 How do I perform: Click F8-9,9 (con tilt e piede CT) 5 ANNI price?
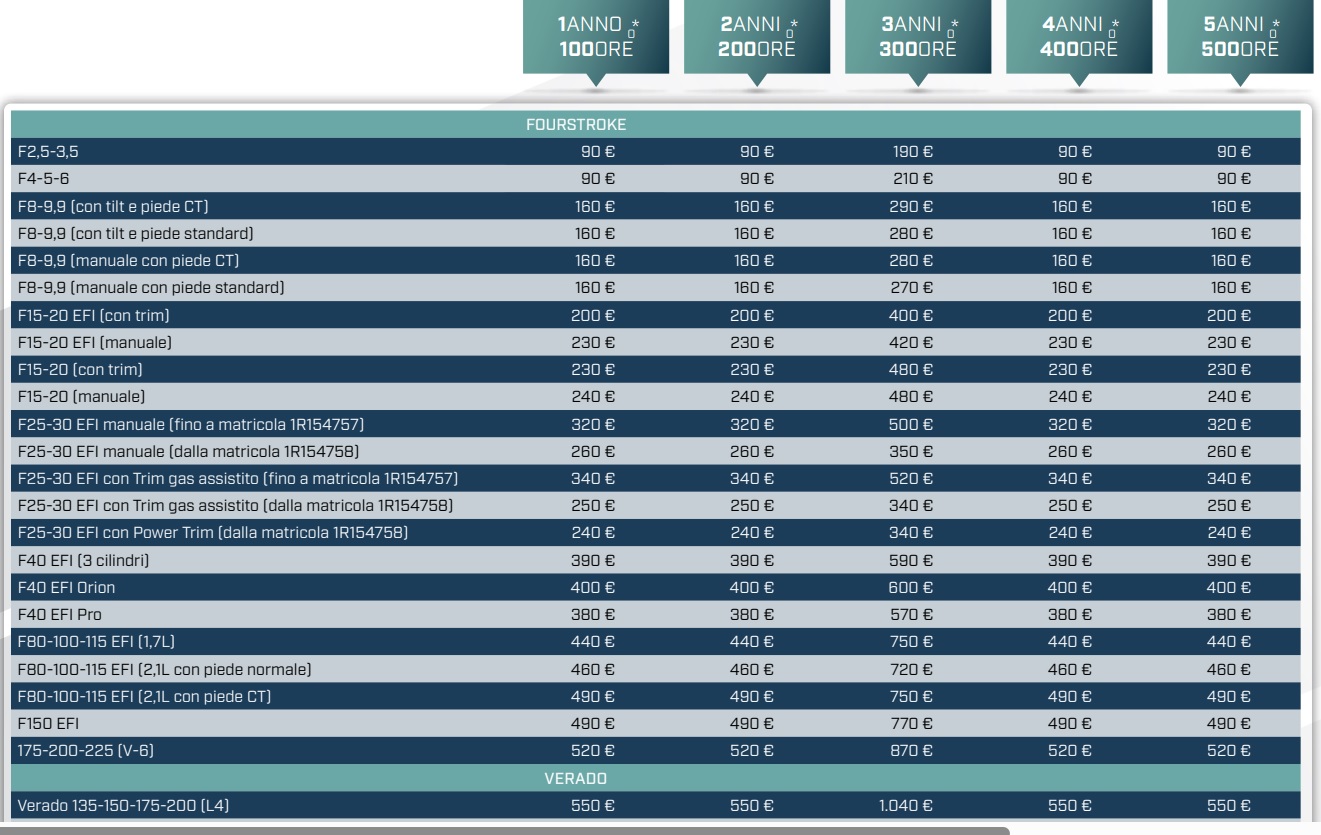1231,207
